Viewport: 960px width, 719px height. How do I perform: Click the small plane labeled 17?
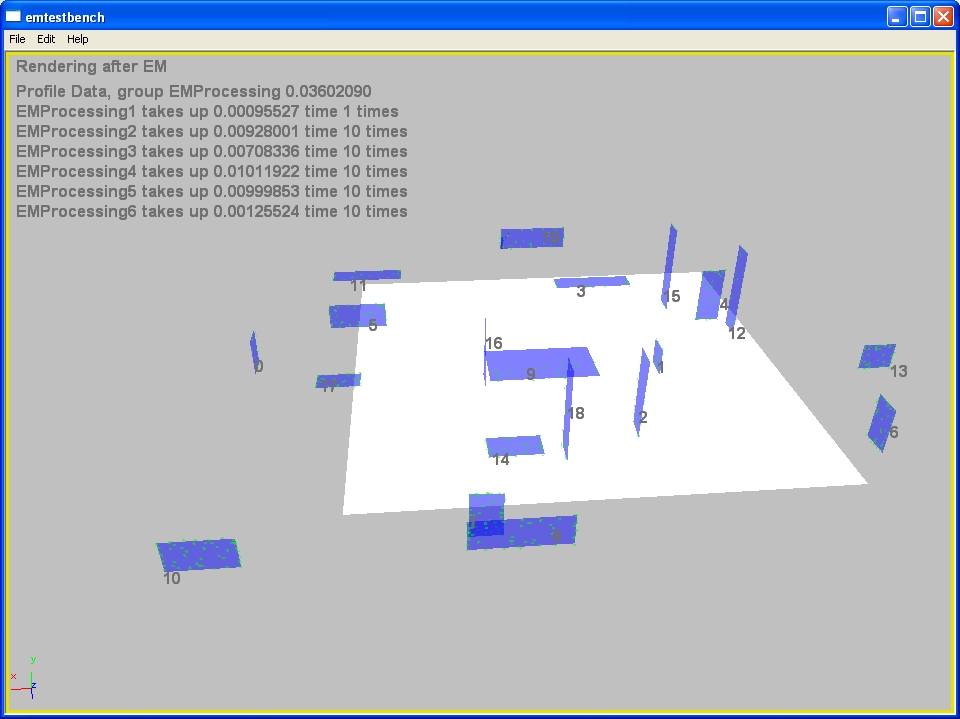(338, 381)
